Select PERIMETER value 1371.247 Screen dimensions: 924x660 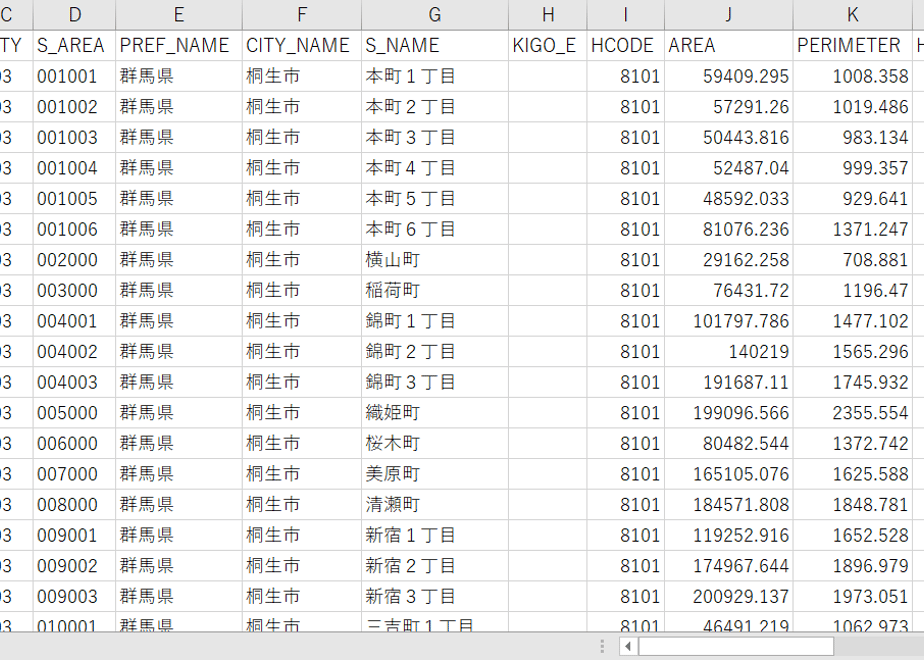(x=852, y=229)
